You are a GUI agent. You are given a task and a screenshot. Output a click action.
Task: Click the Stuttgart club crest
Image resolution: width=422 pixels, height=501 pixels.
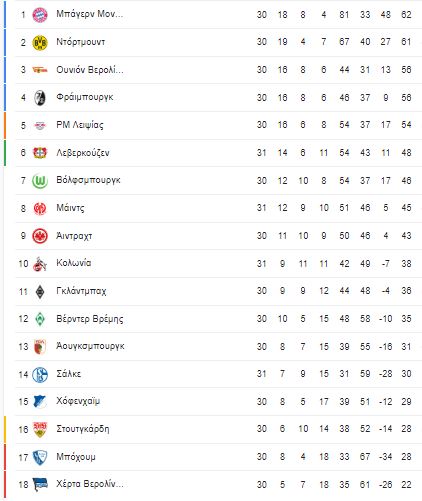click(40, 429)
